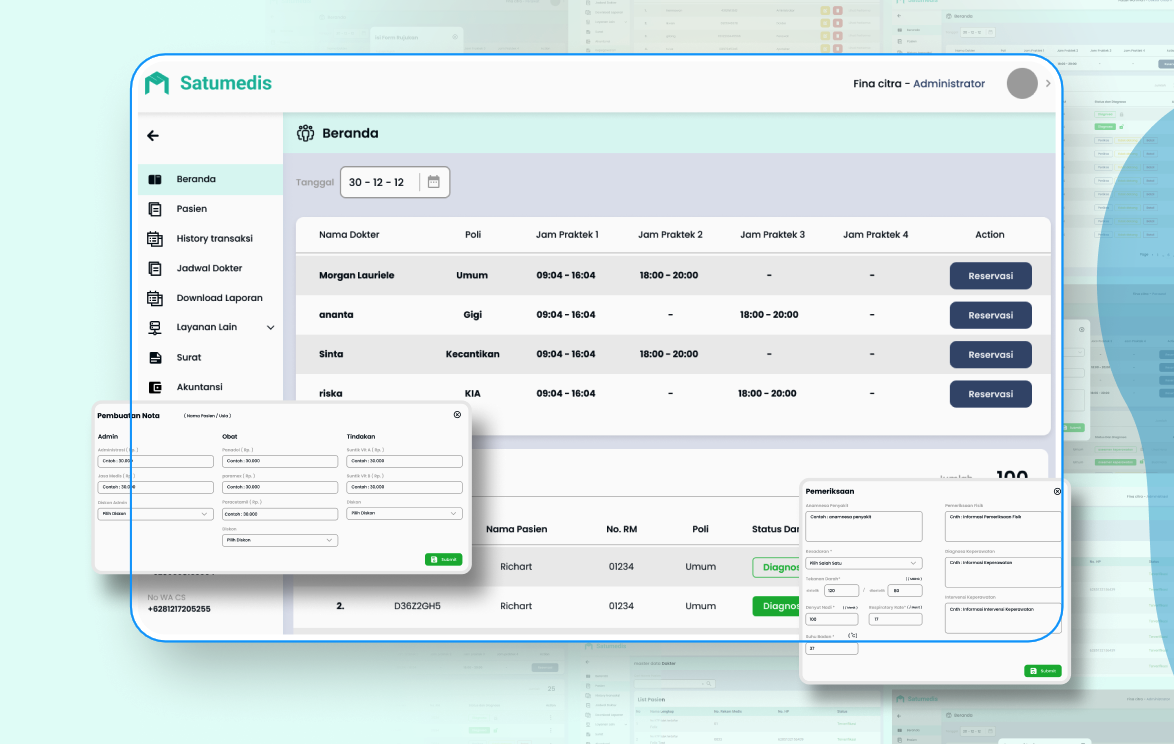Open the Tindakan Diskon dropdown
Viewport: 1174px width, 744px height.
(x=404, y=513)
